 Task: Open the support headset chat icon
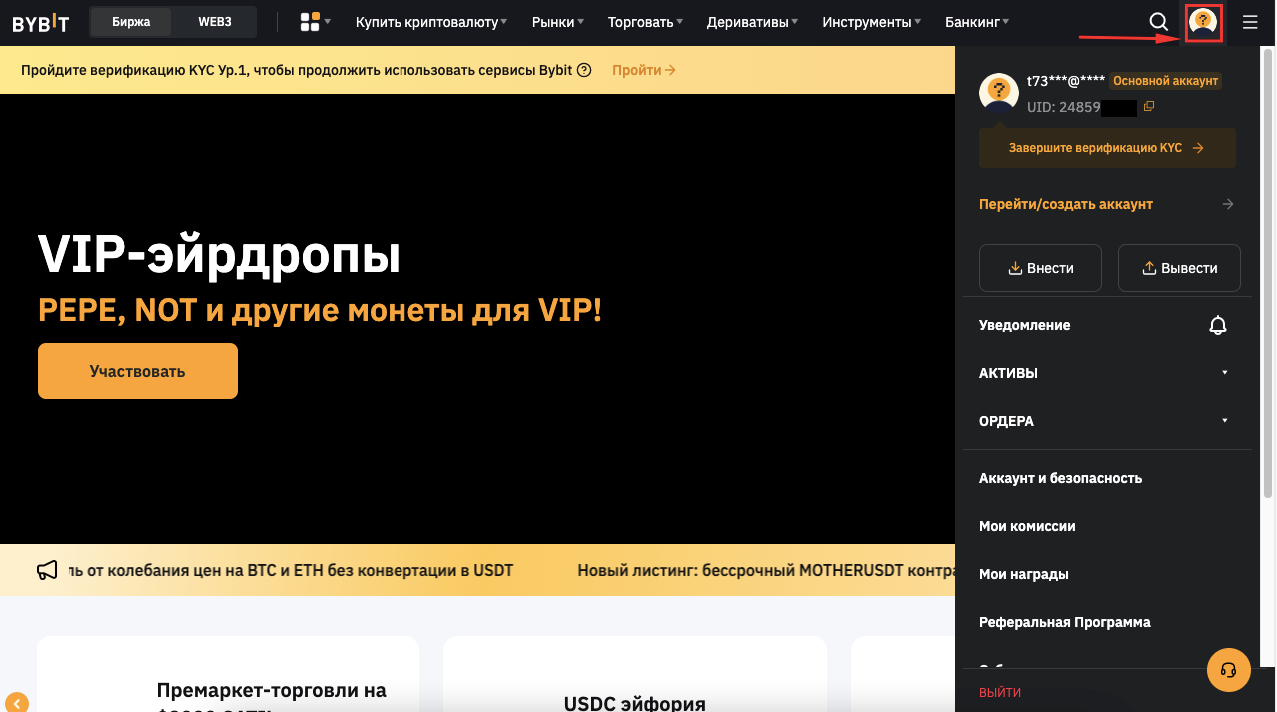point(1229,670)
